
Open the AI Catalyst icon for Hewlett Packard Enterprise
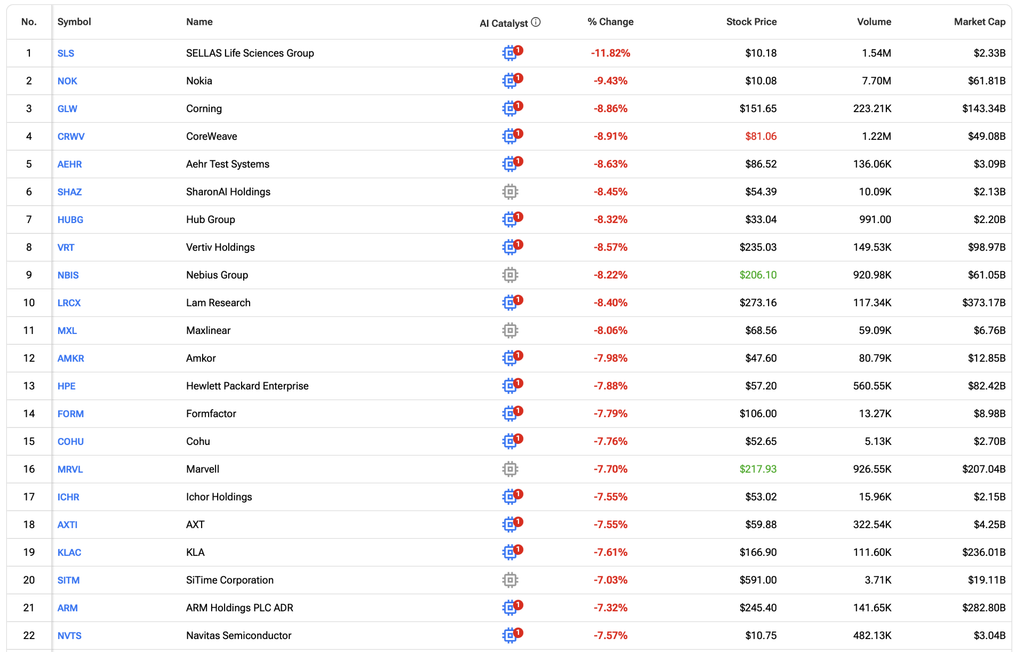pyautogui.click(x=512, y=385)
